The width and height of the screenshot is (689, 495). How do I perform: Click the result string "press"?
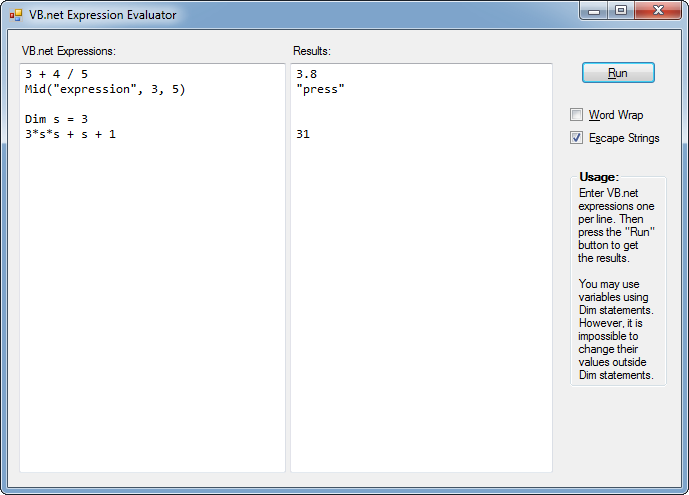tap(320, 89)
